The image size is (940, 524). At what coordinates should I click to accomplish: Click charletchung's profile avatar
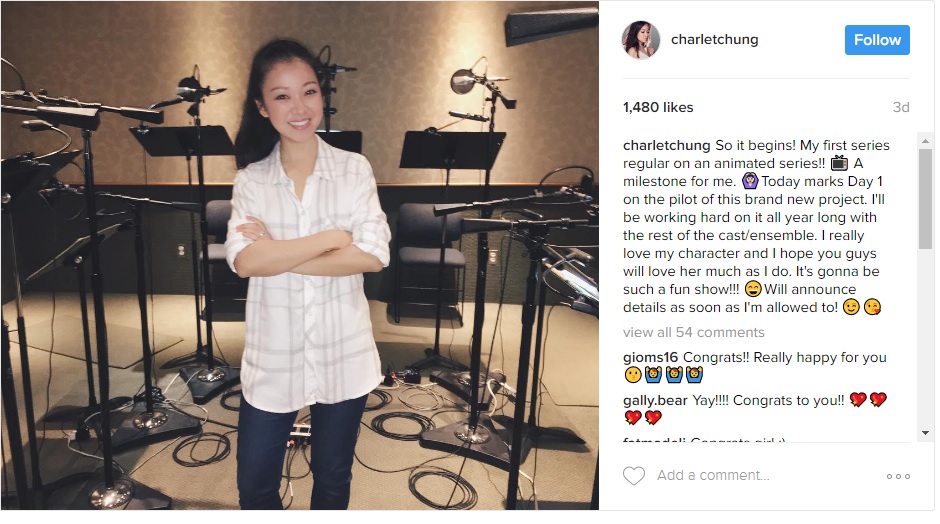(641, 40)
